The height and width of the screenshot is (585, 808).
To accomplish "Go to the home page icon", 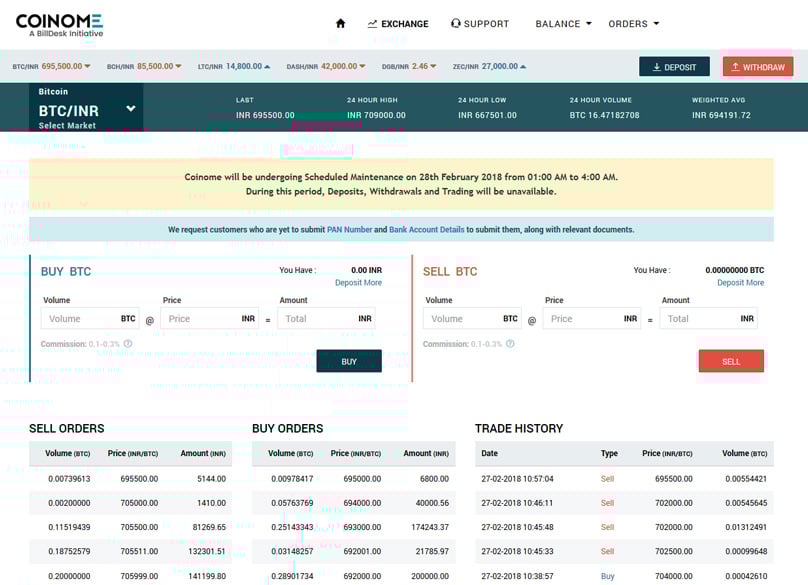I will point(340,24).
